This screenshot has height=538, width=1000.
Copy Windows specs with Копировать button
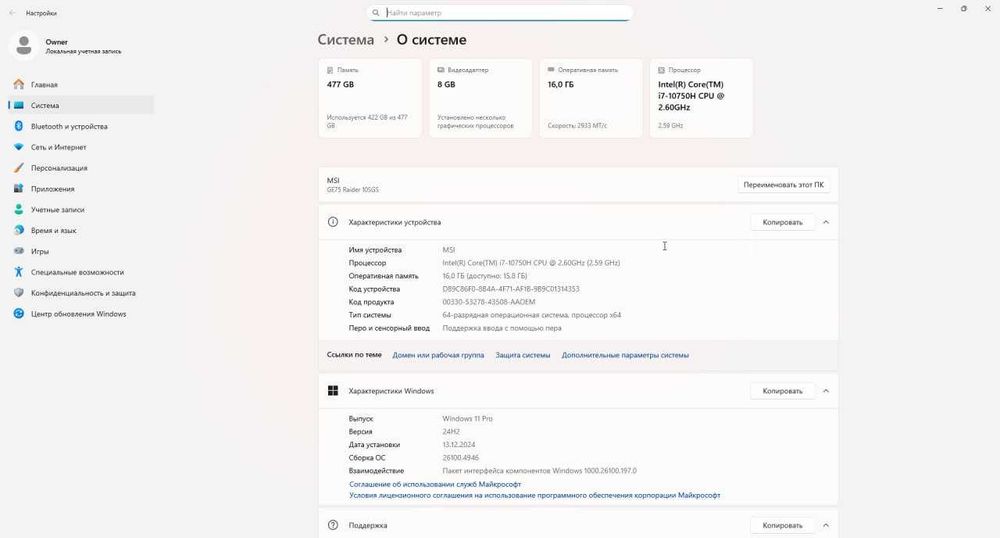[783, 391]
